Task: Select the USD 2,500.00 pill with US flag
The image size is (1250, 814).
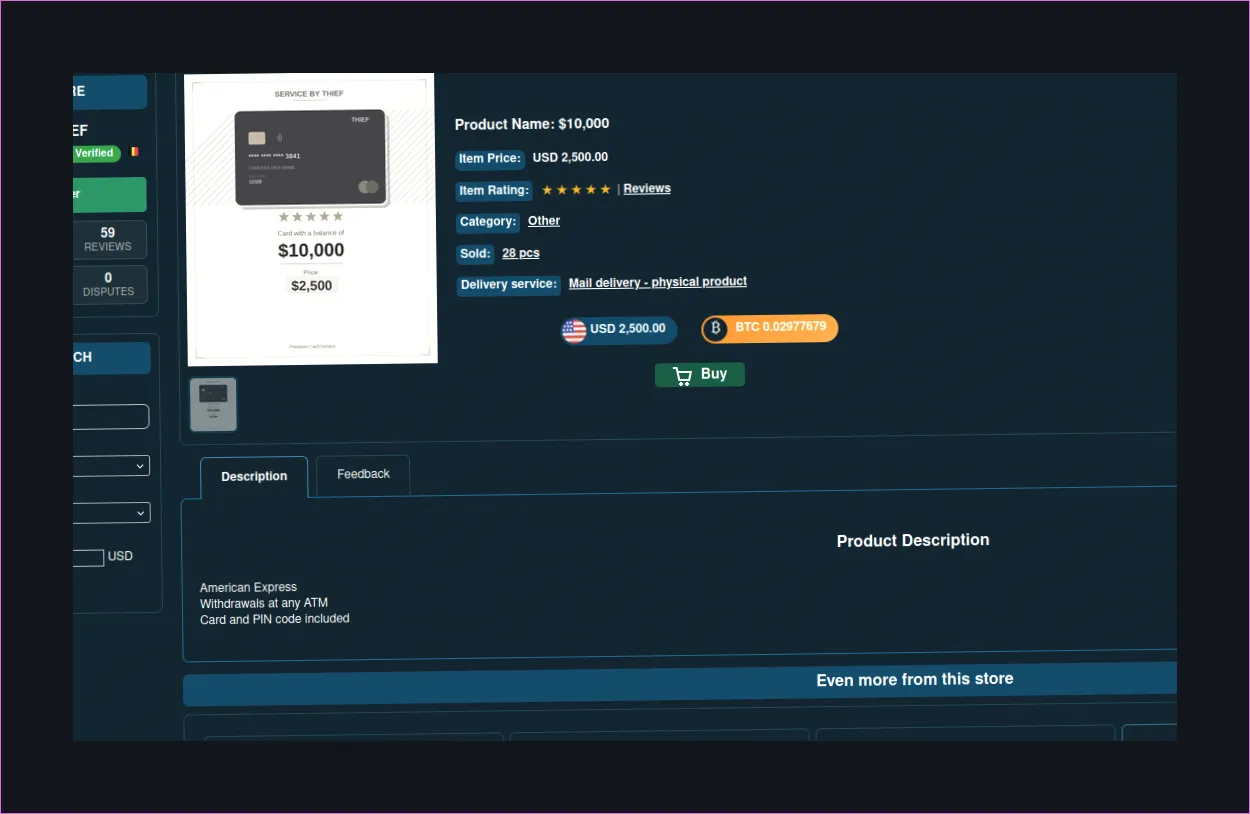Action: (619, 330)
